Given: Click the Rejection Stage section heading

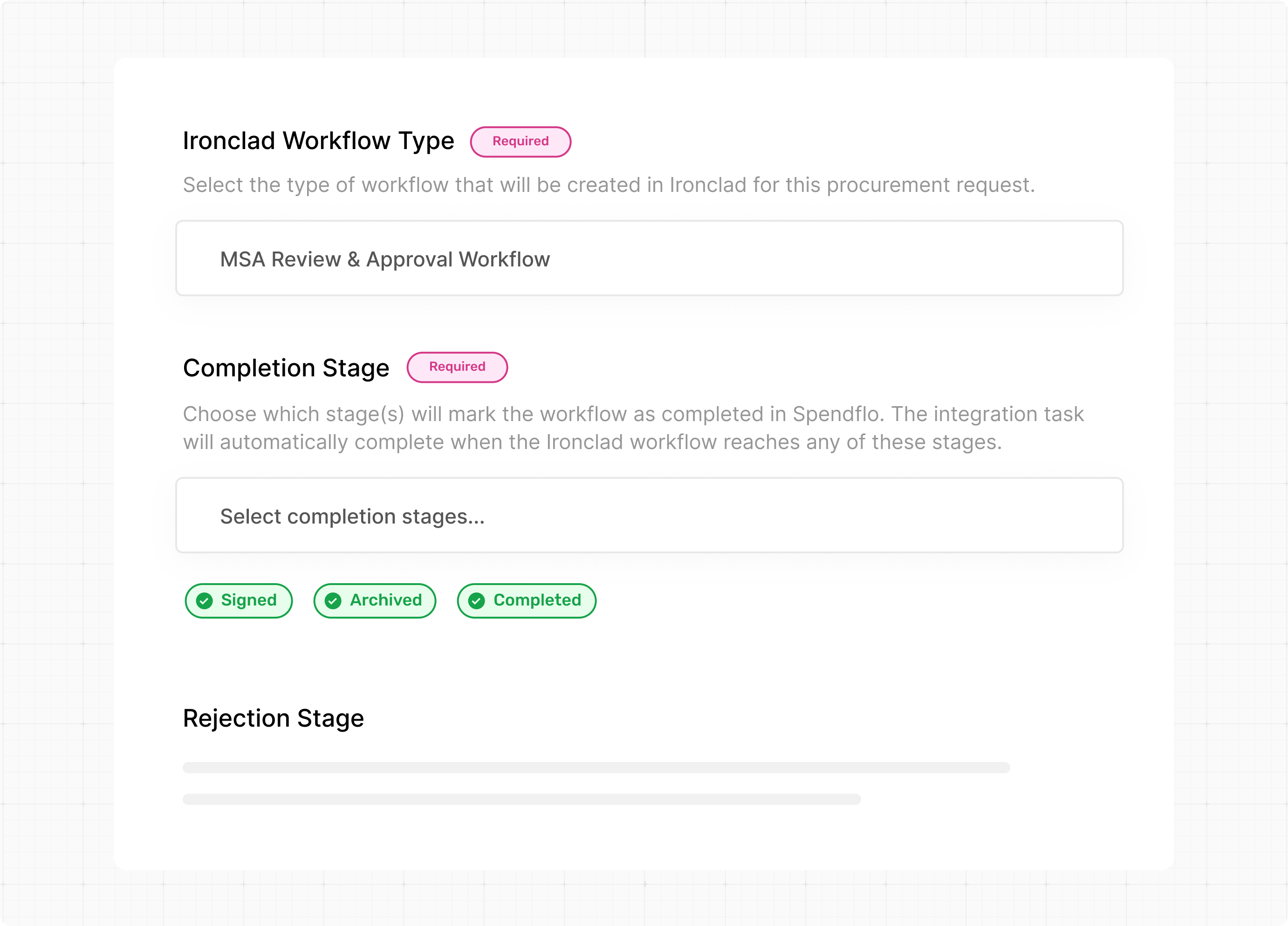Looking at the screenshot, I should point(273,718).
